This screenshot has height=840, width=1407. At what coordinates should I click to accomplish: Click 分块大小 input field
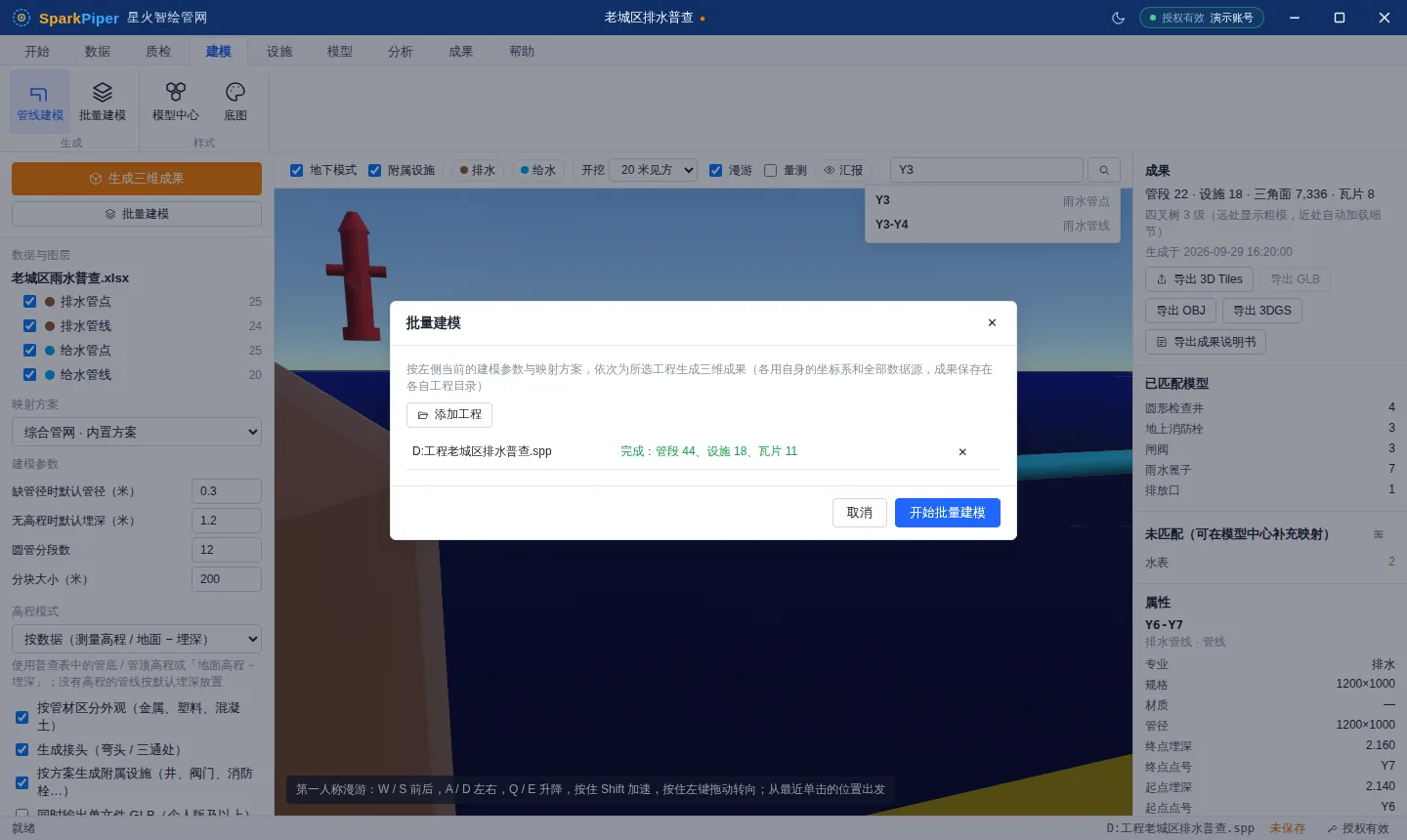tap(227, 579)
